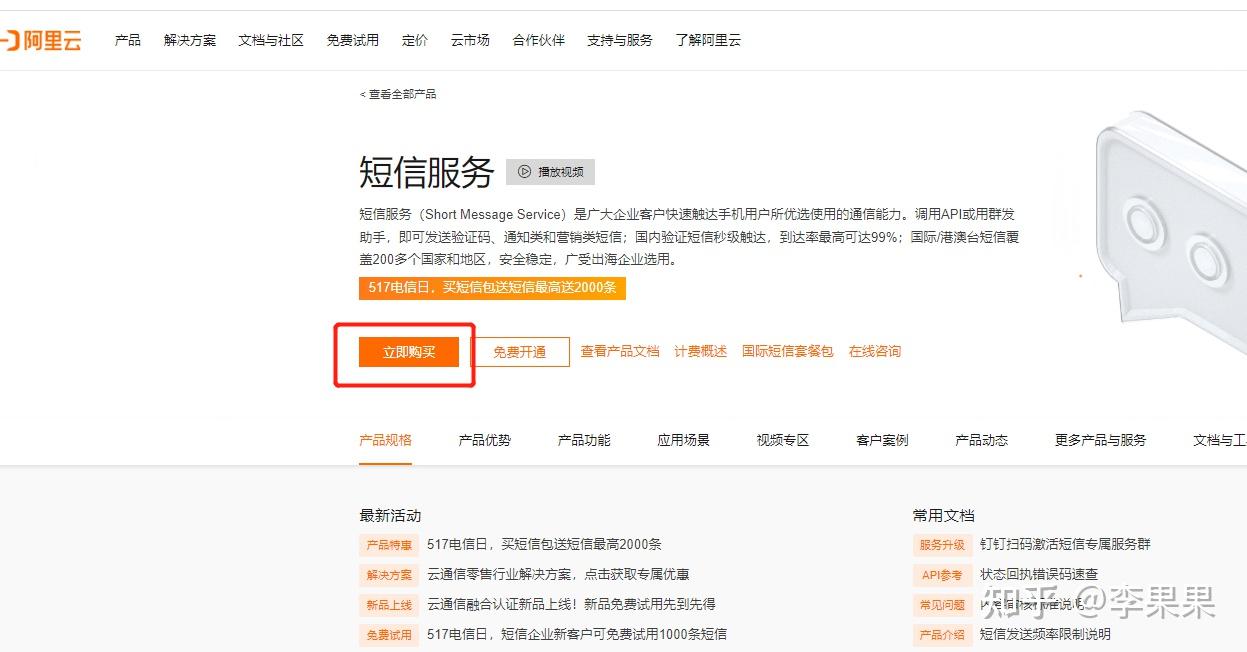Viewport: 1247px width, 652px height.
Task: Open 517电信日，买短信包送短信最高2000条 activity link
Action: click(x=544, y=545)
